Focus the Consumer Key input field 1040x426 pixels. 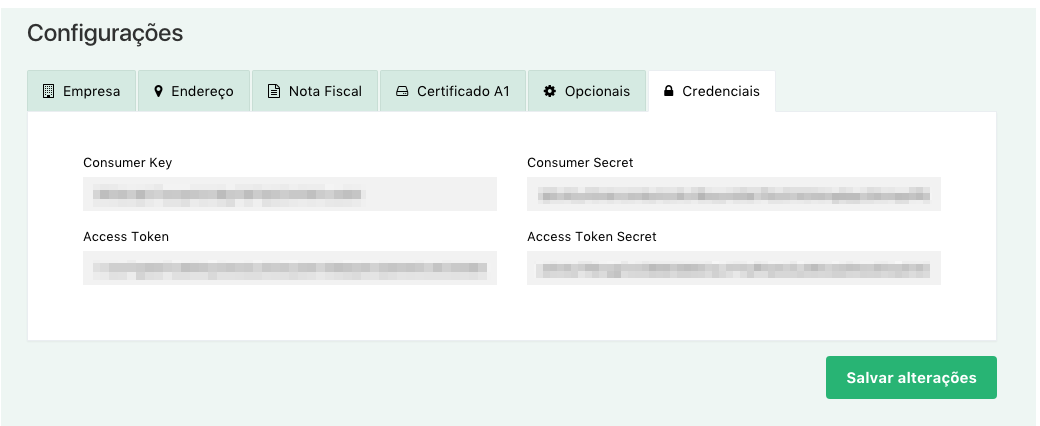tap(290, 194)
